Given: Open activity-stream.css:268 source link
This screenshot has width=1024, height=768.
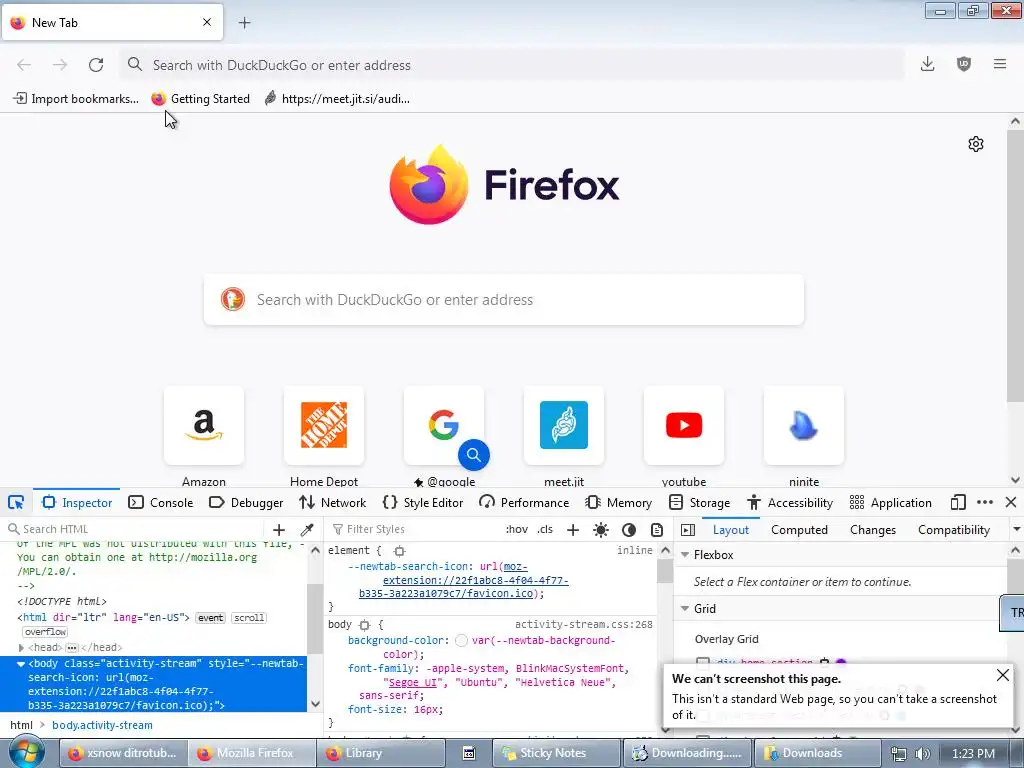Looking at the screenshot, I should tap(583, 625).
